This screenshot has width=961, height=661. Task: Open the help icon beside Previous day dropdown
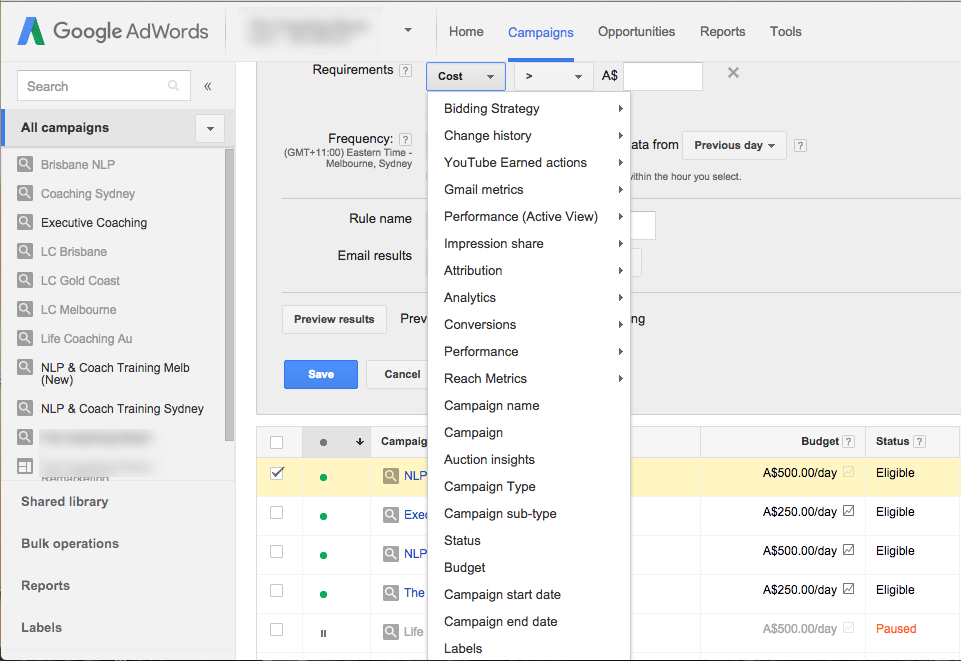click(x=800, y=146)
